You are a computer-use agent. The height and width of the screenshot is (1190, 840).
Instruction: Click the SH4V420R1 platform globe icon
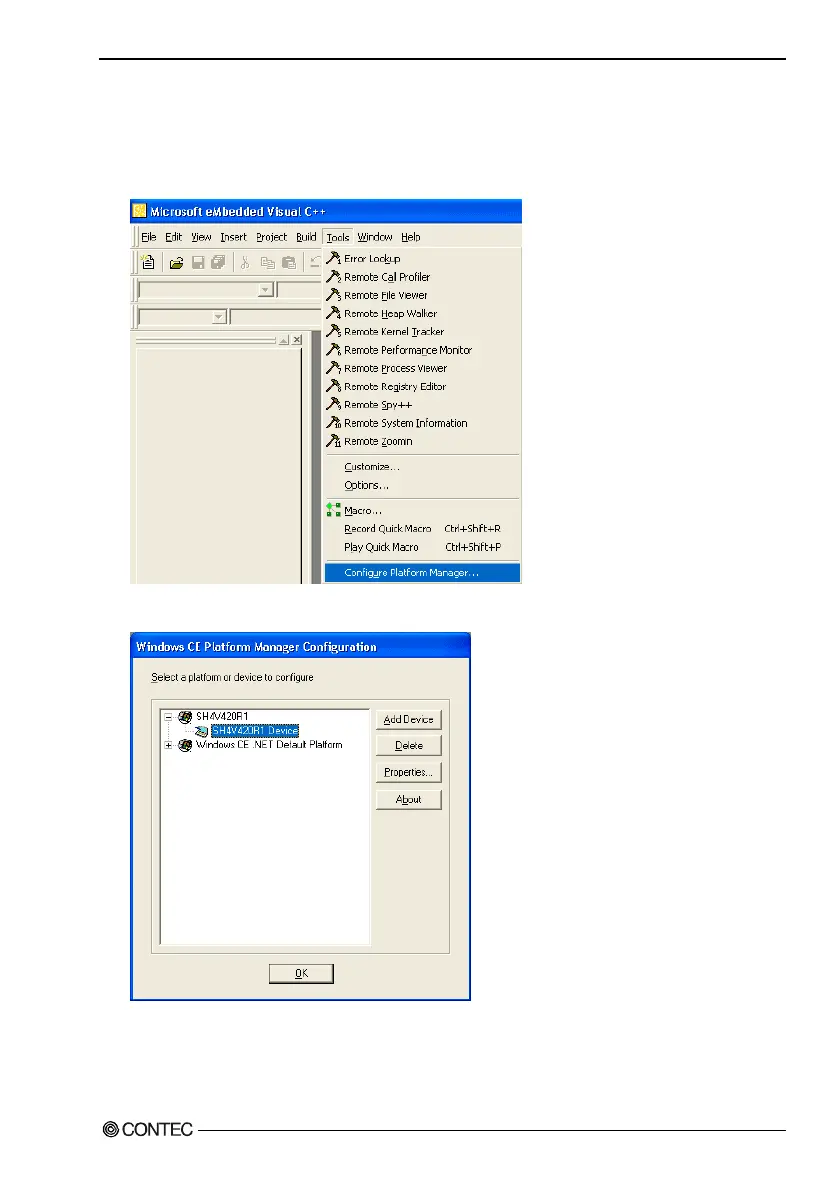click(185, 716)
